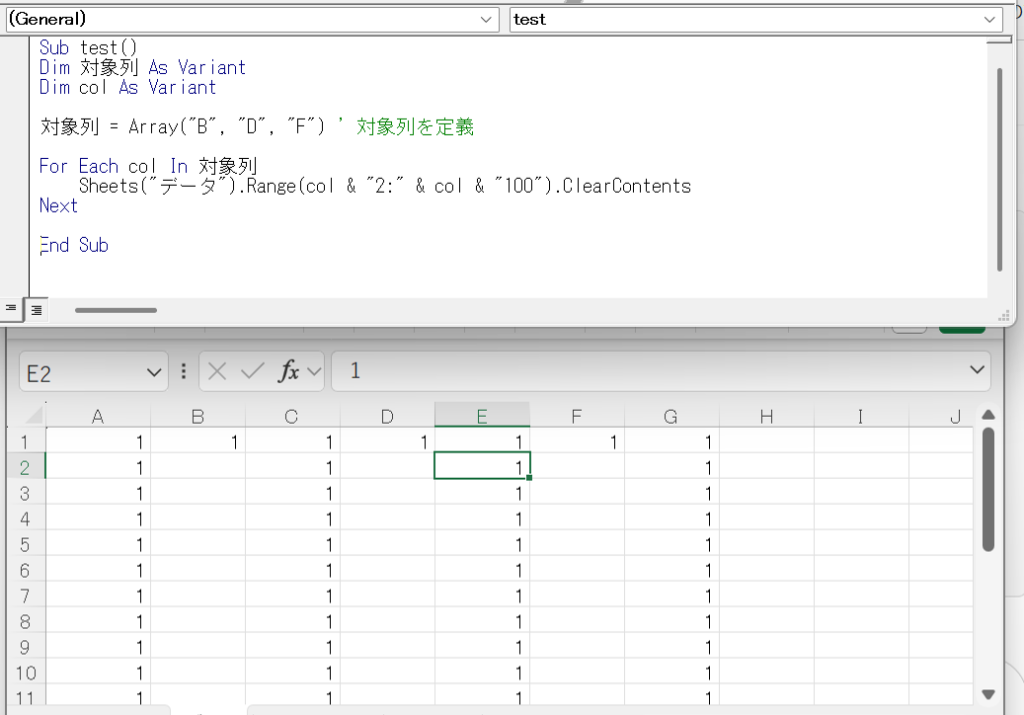Select column B header
The height and width of the screenshot is (715, 1024).
[x=198, y=416]
